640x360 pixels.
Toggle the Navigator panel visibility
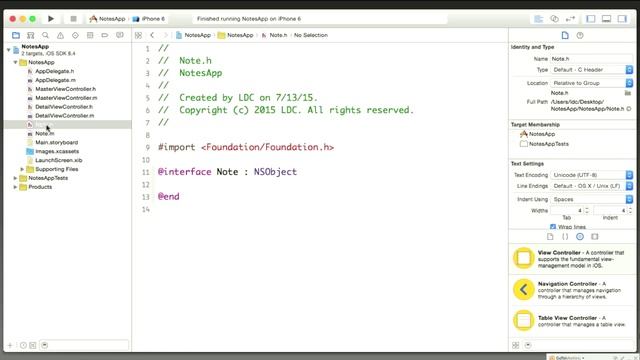(591, 19)
